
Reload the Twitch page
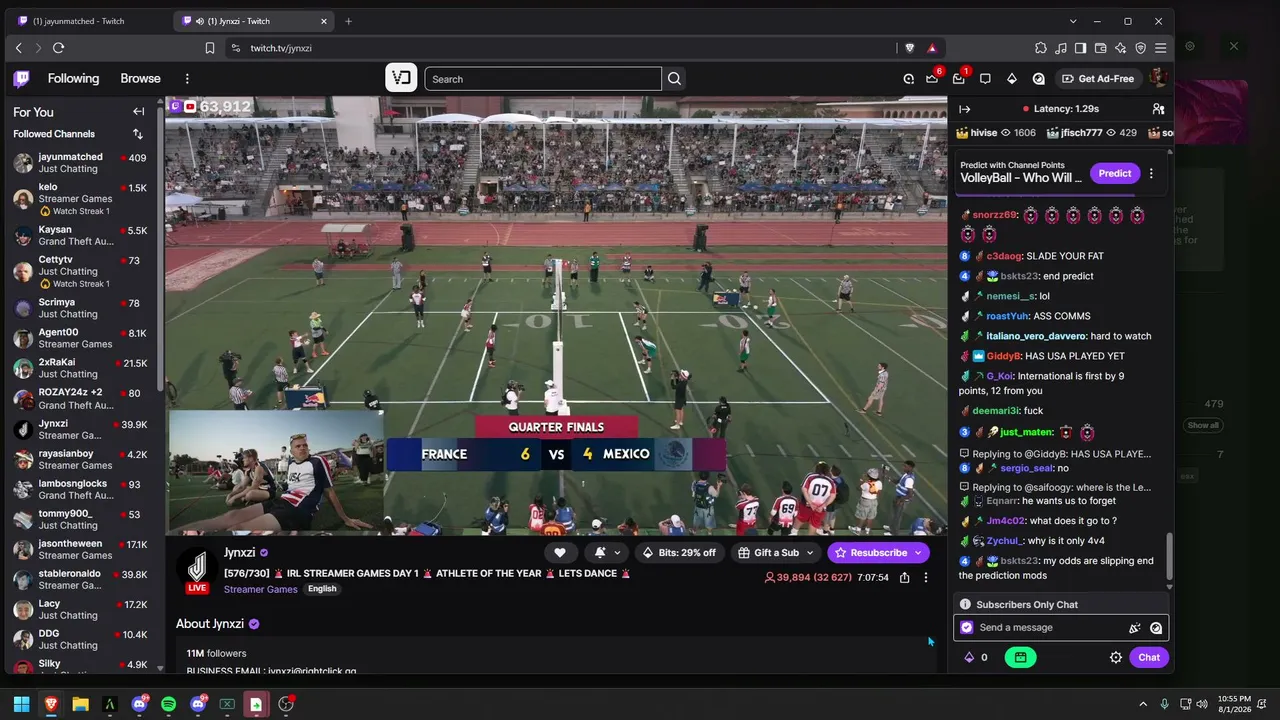point(58,48)
